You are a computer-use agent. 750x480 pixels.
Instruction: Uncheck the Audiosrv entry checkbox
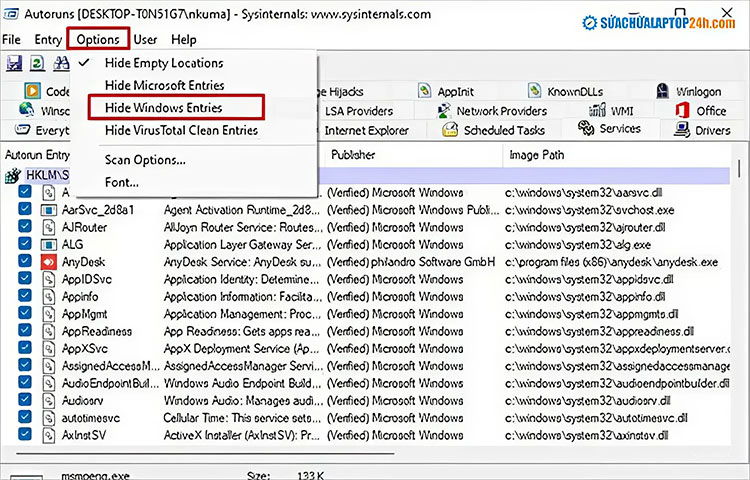(25, 400)
